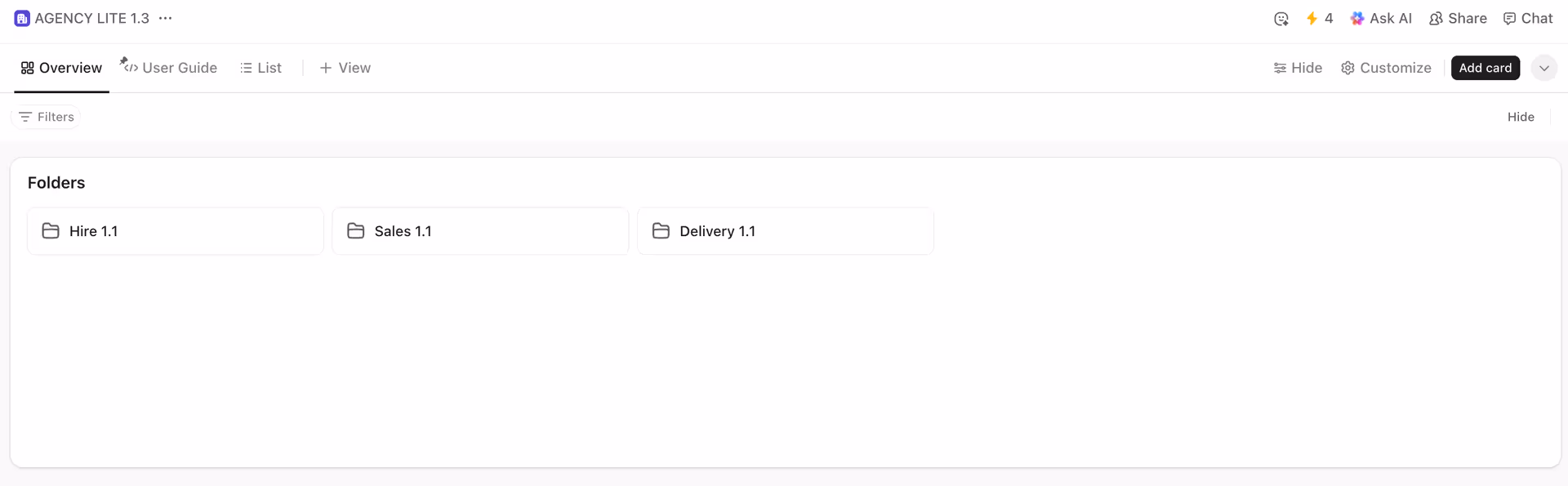1568x486 pixels.
Task: Open the Chat panel
Action: coord(1528,19)
